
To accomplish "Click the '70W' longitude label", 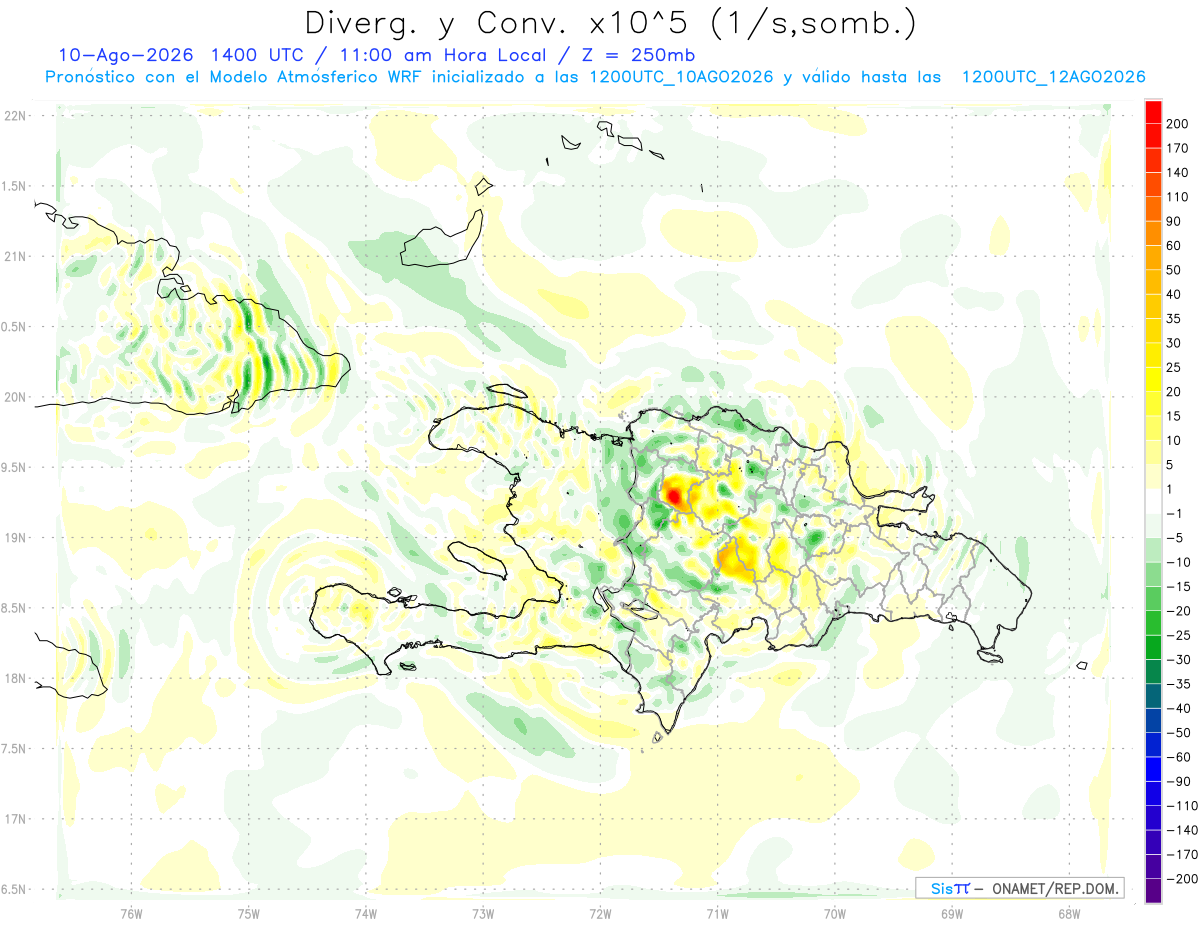I will [834, 913].
